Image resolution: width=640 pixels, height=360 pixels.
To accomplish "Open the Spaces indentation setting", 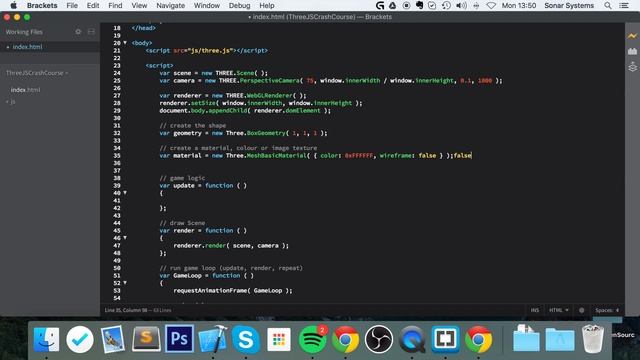I will tap(607, 310).
